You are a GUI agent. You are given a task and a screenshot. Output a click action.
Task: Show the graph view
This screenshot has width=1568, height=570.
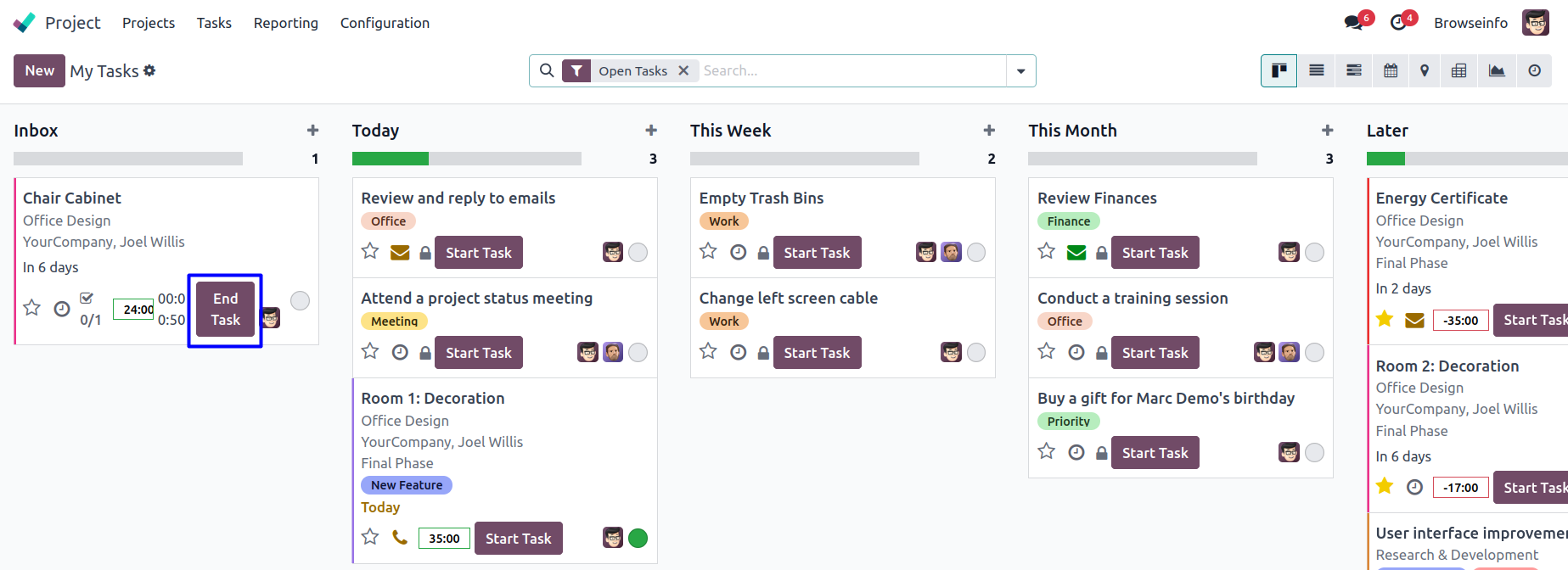pyautogui.click(x=1497, y=70)
